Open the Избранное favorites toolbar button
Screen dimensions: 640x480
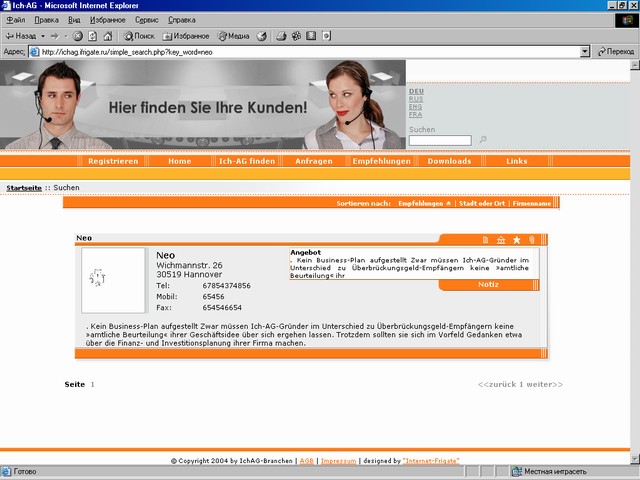(186, 36)
